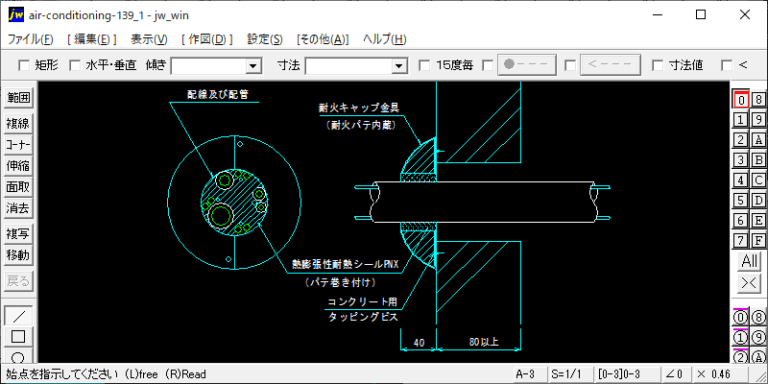Open the その他(A) menu
Image resolution: width=768 pixels, height=384 pixels.
click(x=323, y=40)
